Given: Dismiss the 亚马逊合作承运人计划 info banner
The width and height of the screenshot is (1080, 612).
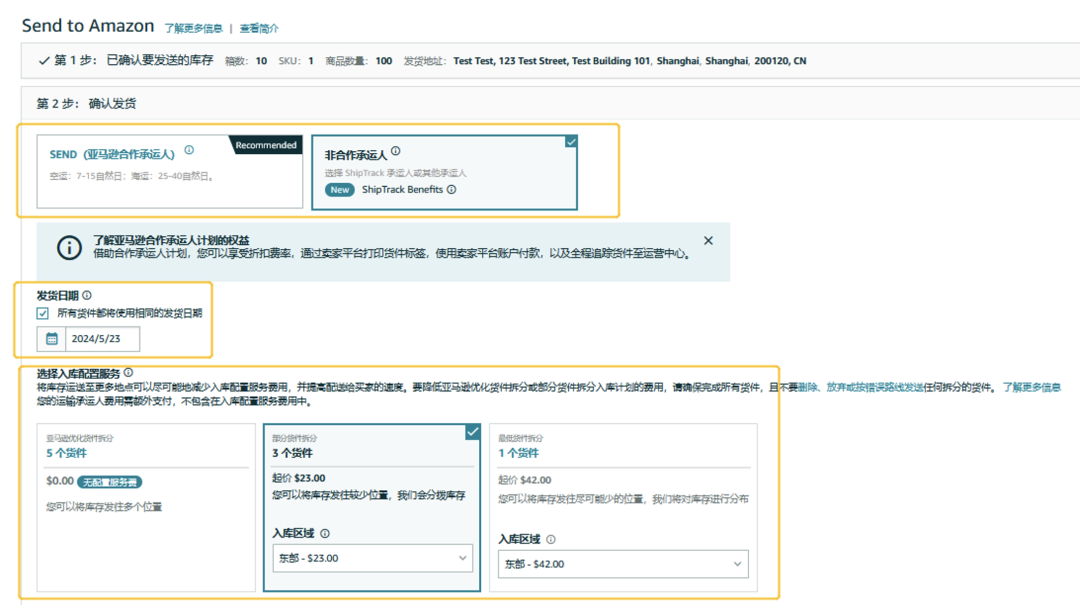Looking at the screenshot, I should click(708, 241).
